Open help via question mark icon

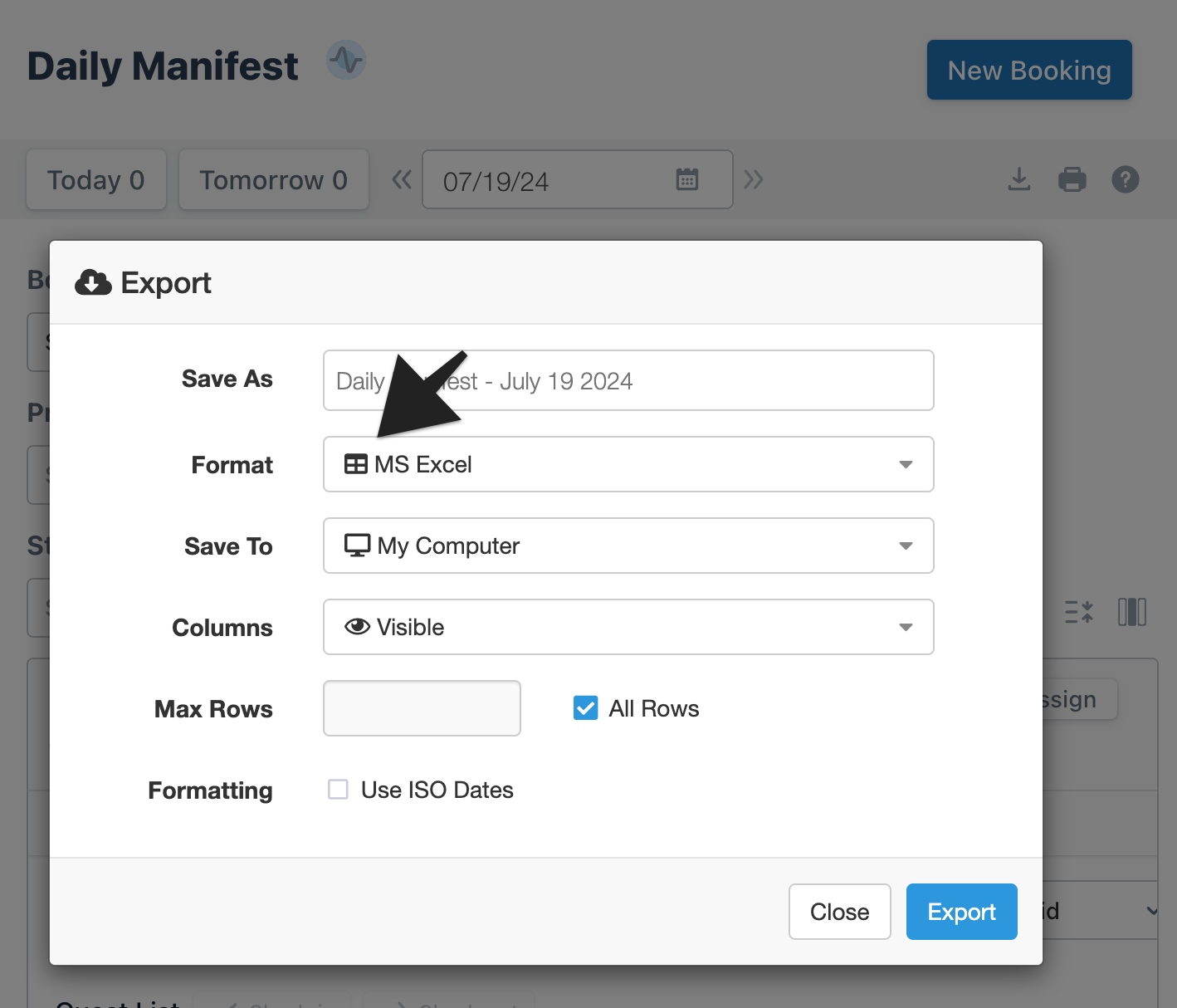(x=1126, y=179)
